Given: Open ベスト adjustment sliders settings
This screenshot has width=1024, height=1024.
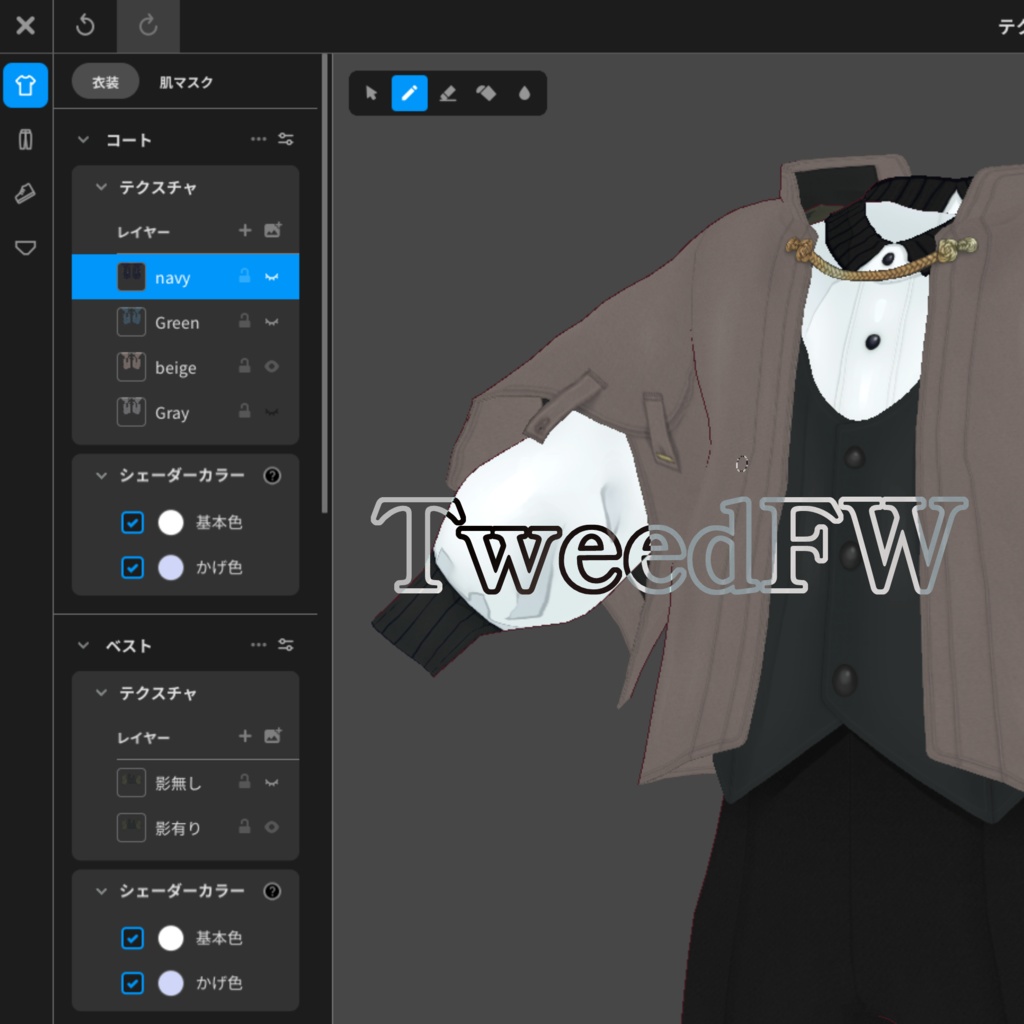Looking at the screenshot, I should tap(286, 645).
